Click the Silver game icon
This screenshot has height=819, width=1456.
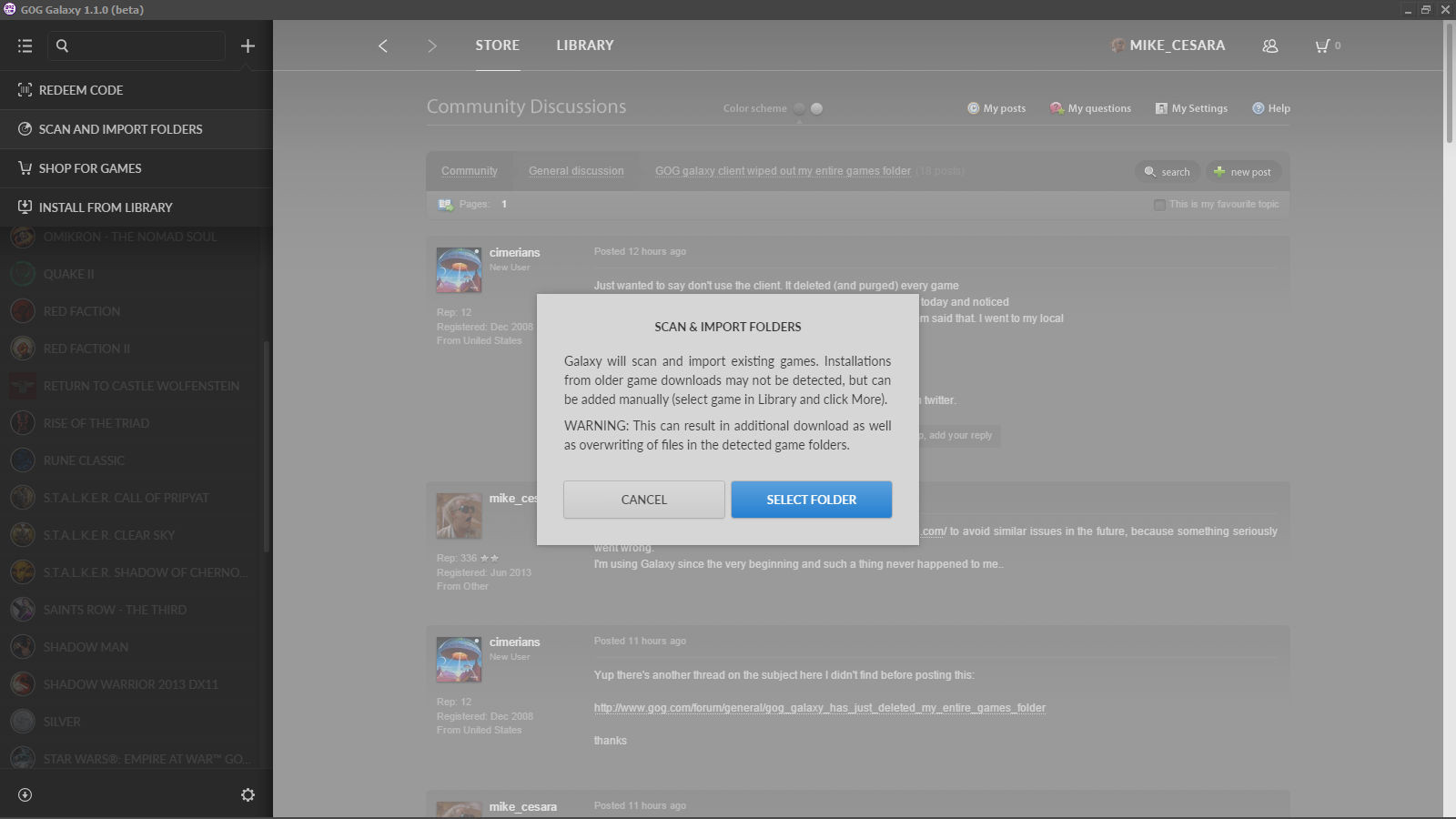pyautogui.click(x=23, y=722)
